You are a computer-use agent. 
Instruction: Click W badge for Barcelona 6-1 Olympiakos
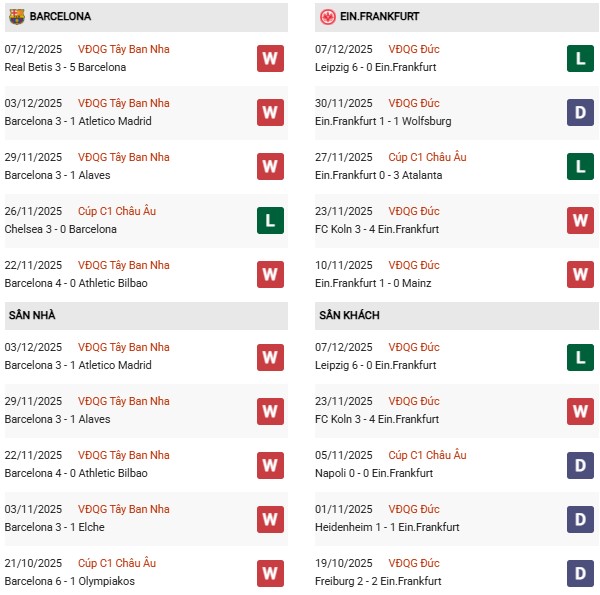270,573
